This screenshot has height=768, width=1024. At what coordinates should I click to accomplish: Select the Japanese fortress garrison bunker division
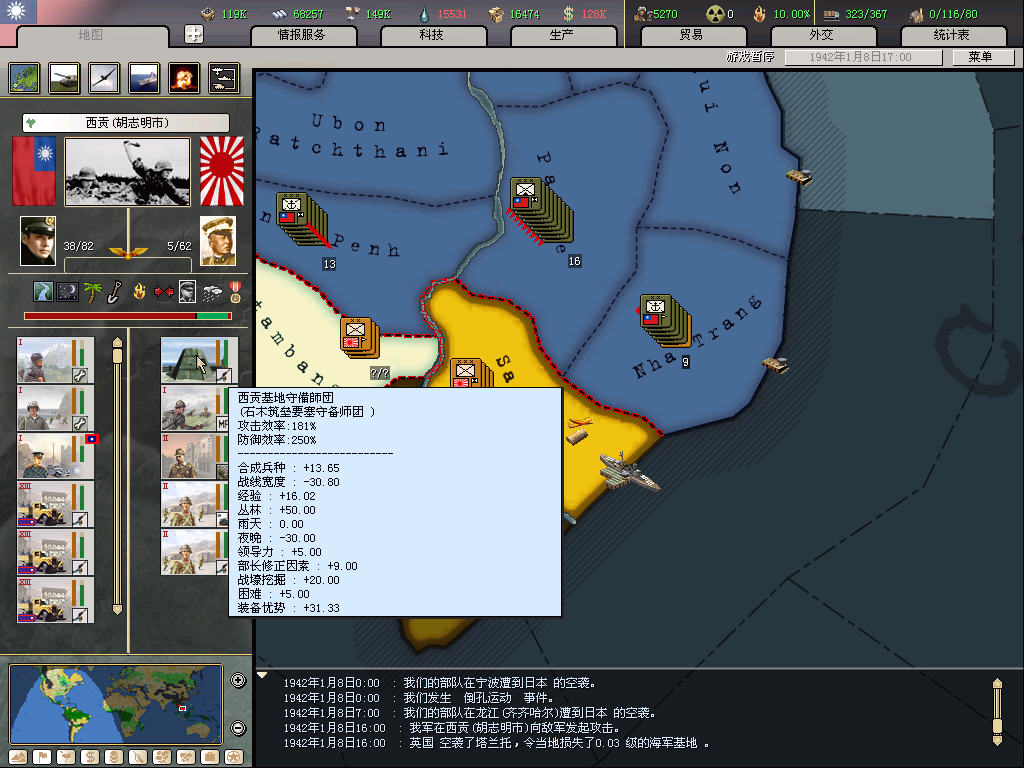pos(199,360)
